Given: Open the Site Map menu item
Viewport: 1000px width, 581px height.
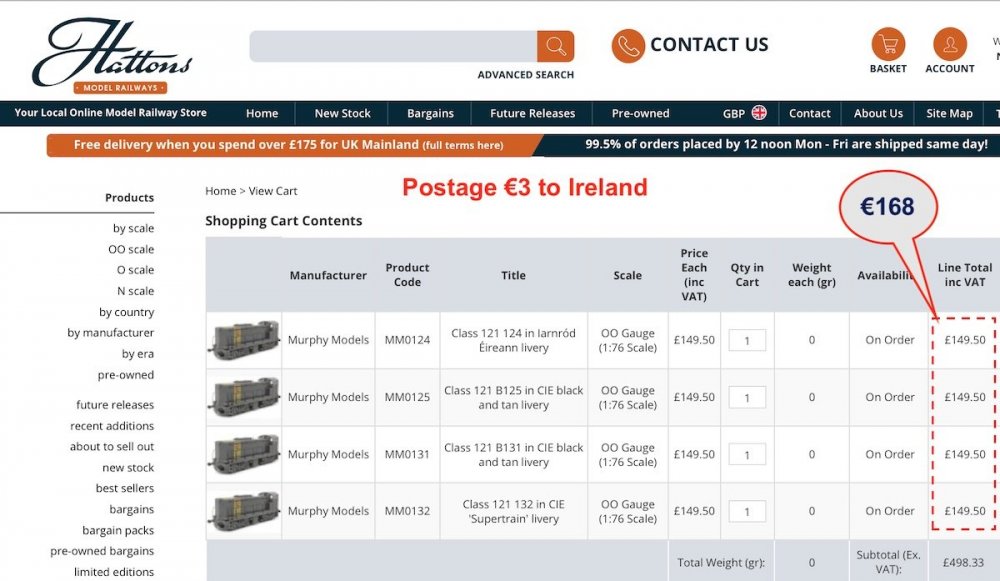Looking at the screenshot, I should coord(949,113).
